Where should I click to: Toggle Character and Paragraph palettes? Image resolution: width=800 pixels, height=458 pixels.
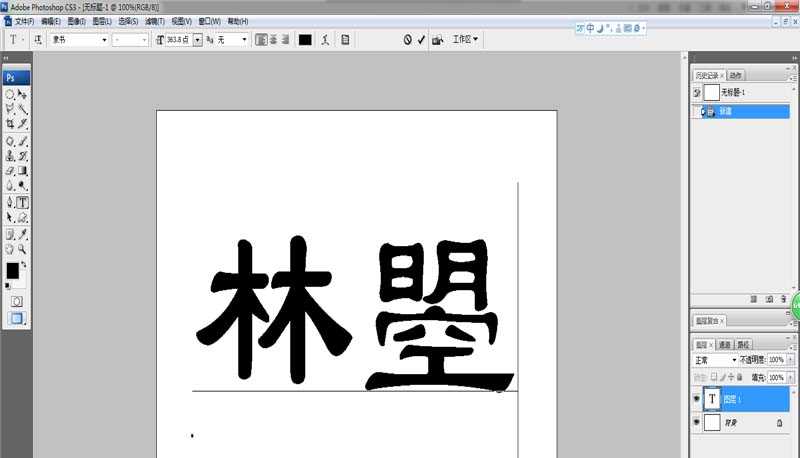coord(345,40)
